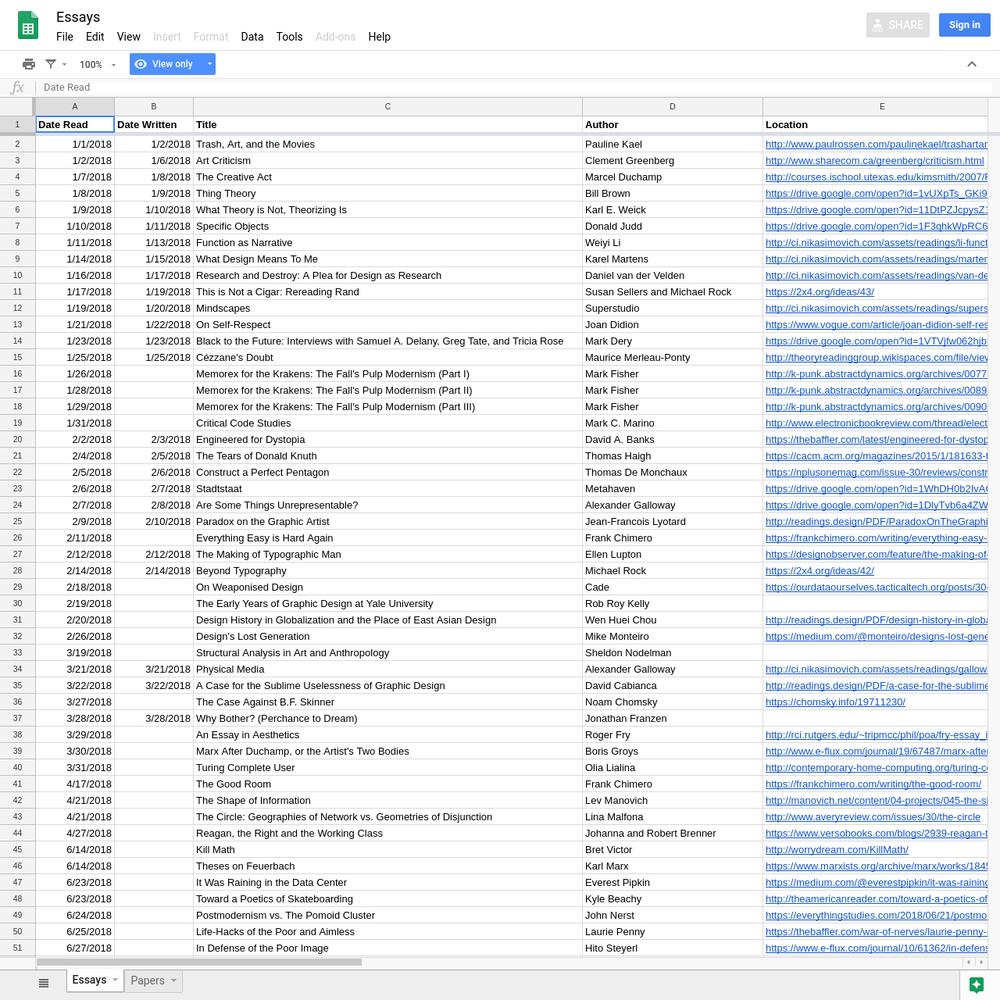Click the Essays document title
The height and width of the screenshot is (1000, 1000).
pyautogui.click(x=78, y=17)
